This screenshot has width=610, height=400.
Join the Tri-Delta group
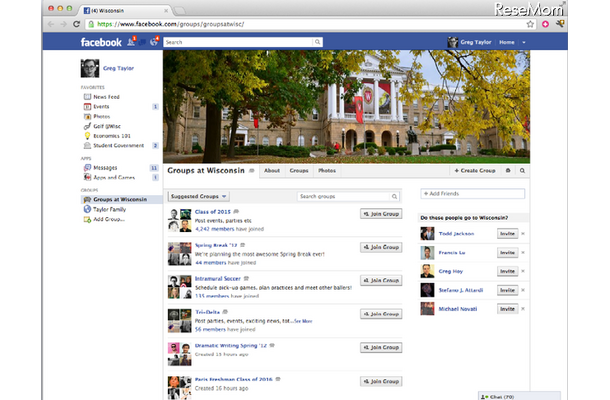[381, 314]
